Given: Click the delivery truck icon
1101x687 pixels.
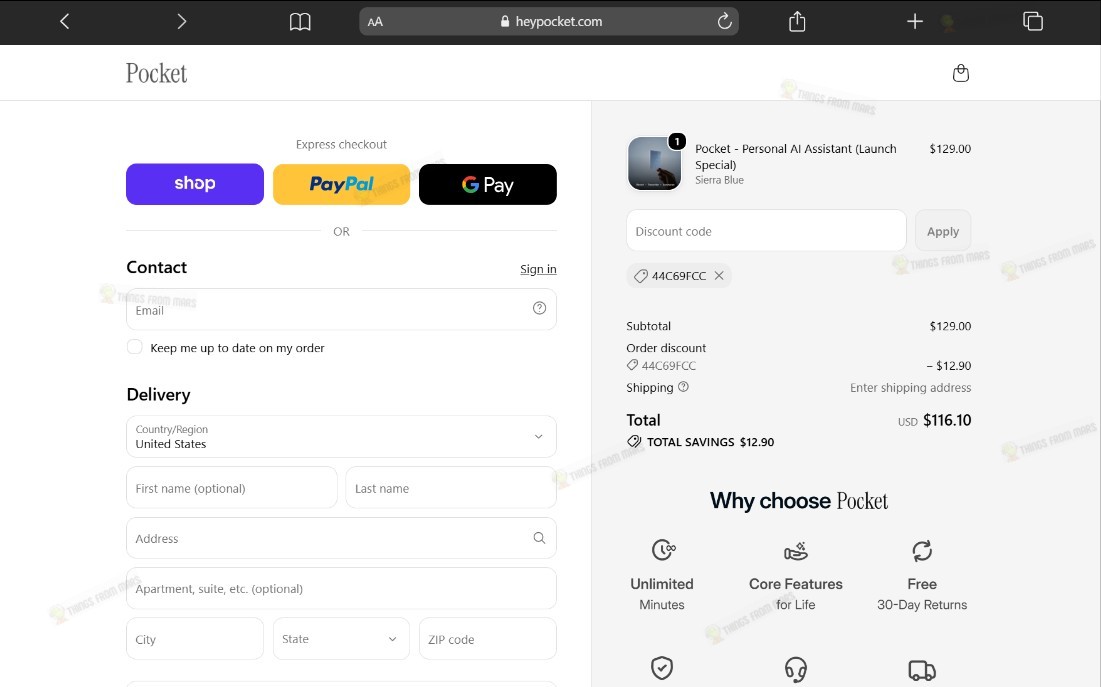Looking at the screenshot, I should 922,670.
